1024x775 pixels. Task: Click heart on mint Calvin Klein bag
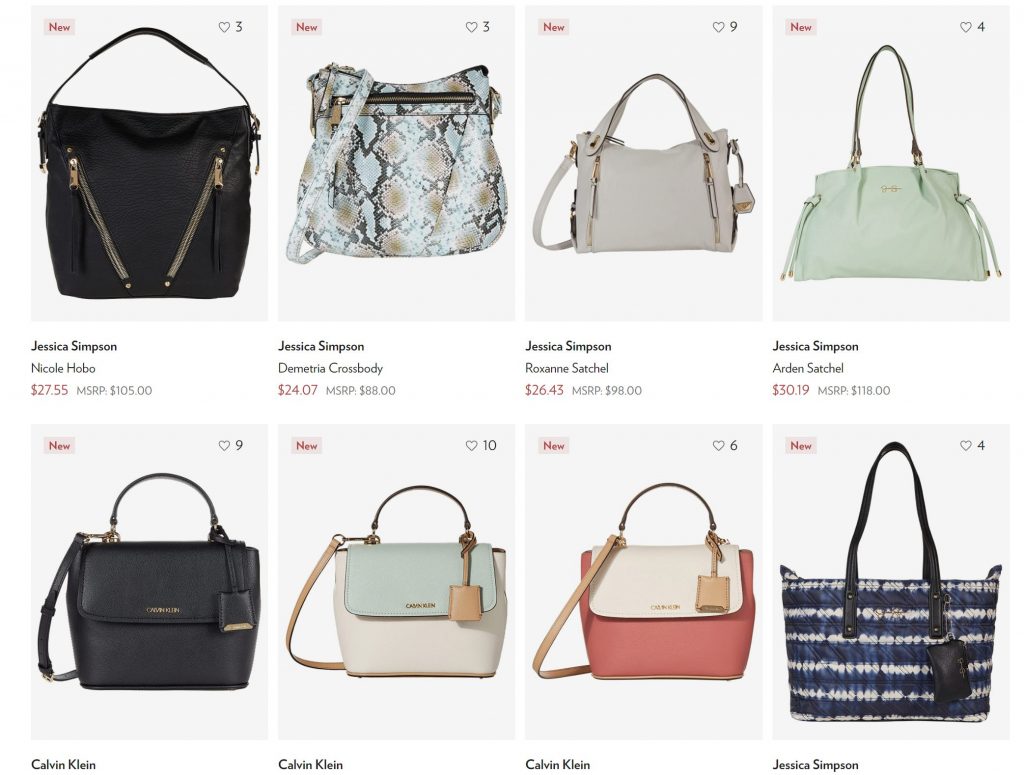point(472,445)
